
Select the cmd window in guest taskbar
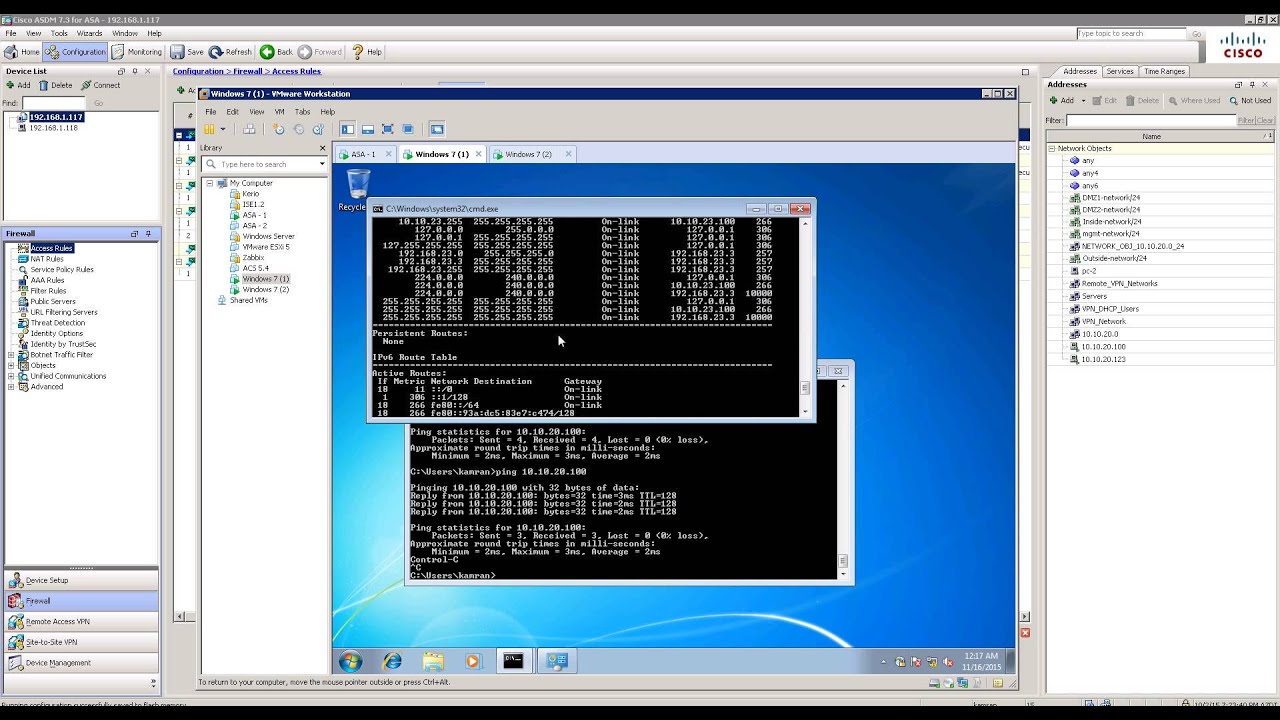point(513,661)
